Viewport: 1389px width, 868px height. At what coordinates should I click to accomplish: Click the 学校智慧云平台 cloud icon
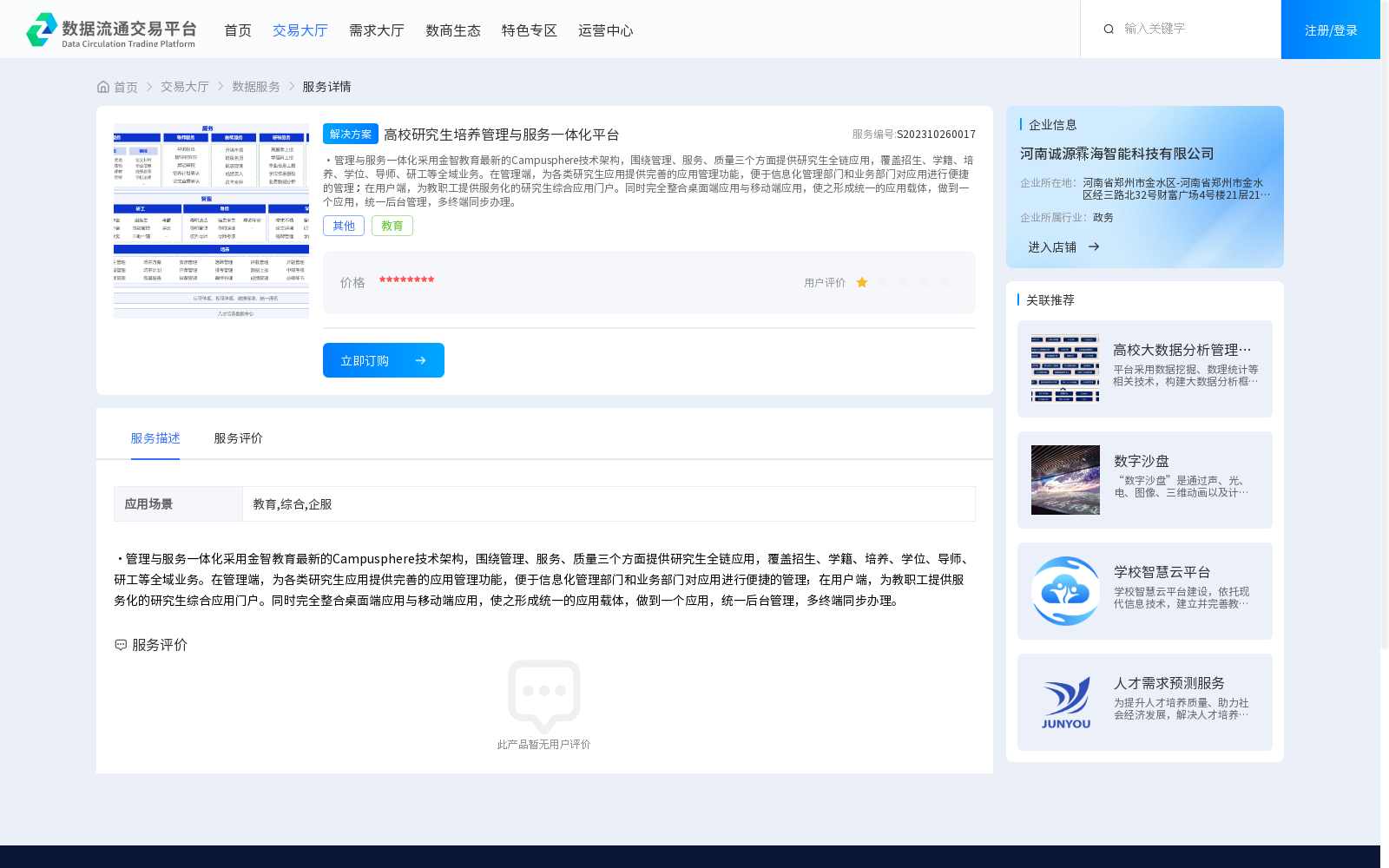(x=1065, y=591)
